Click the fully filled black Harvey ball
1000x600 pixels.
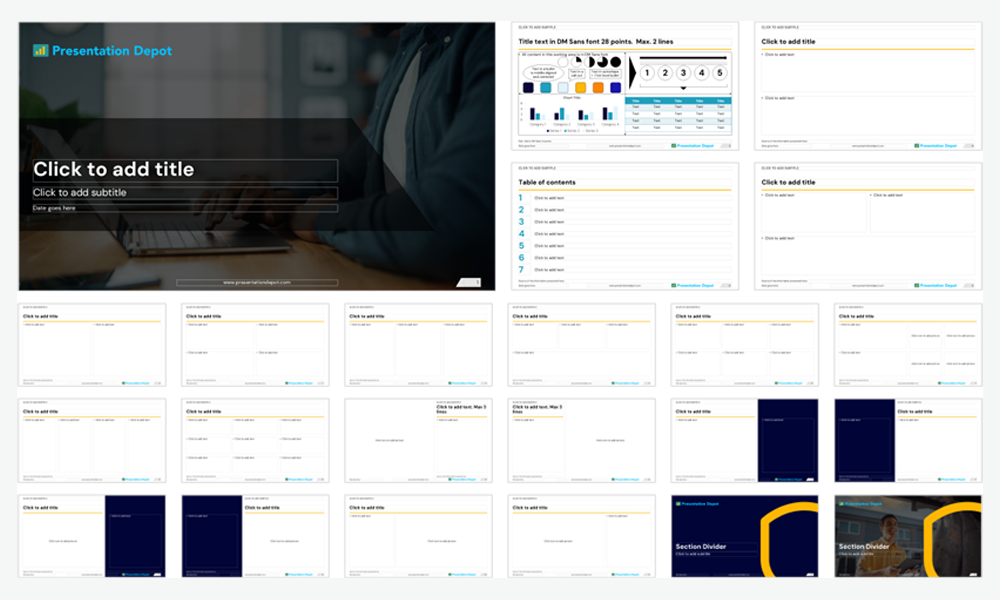tap(615, 62)
